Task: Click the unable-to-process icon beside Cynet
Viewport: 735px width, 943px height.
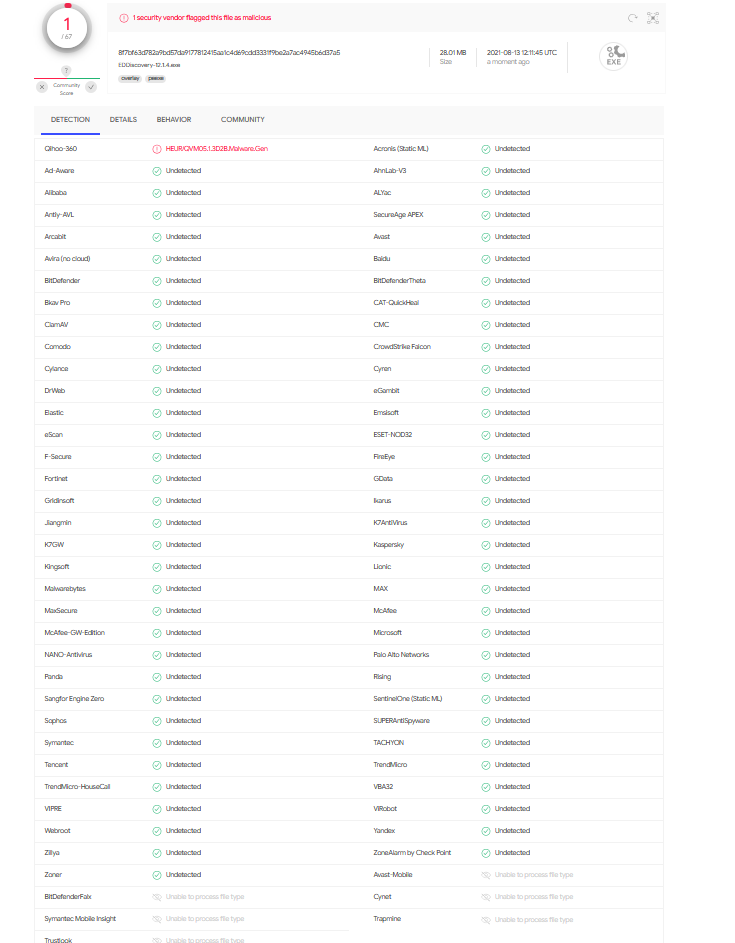Action: pos(486,896)
